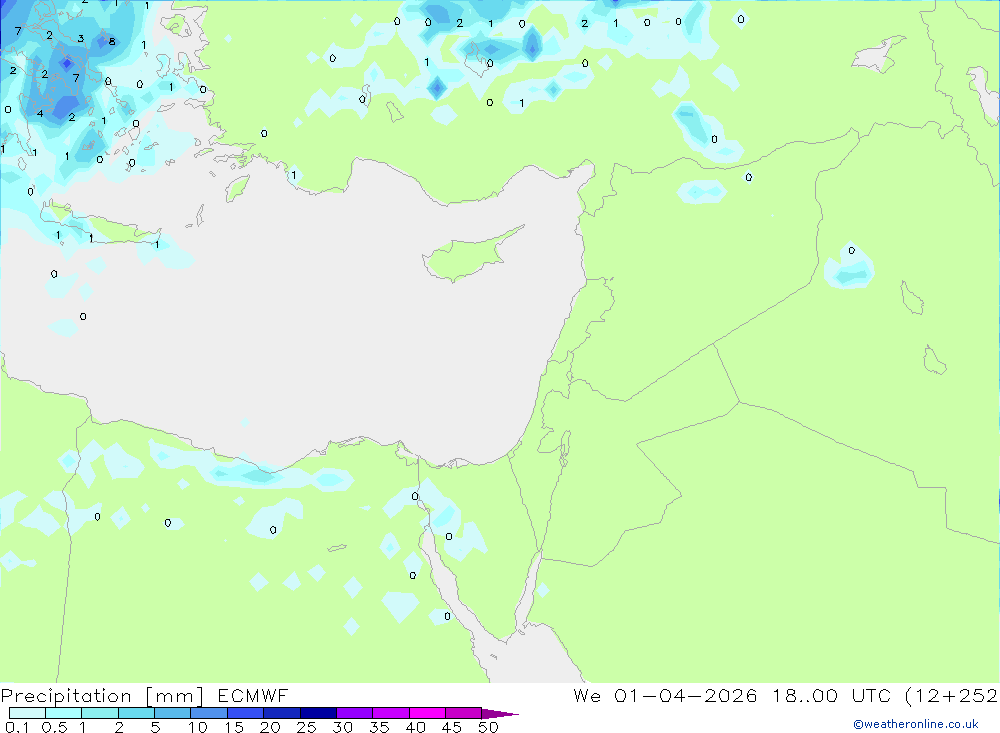Image resolution: width=1000 pixels, height=733 pixels.
Task: Click the 25–30 mm violet legend swatch
Action: [x=318, y=713]
